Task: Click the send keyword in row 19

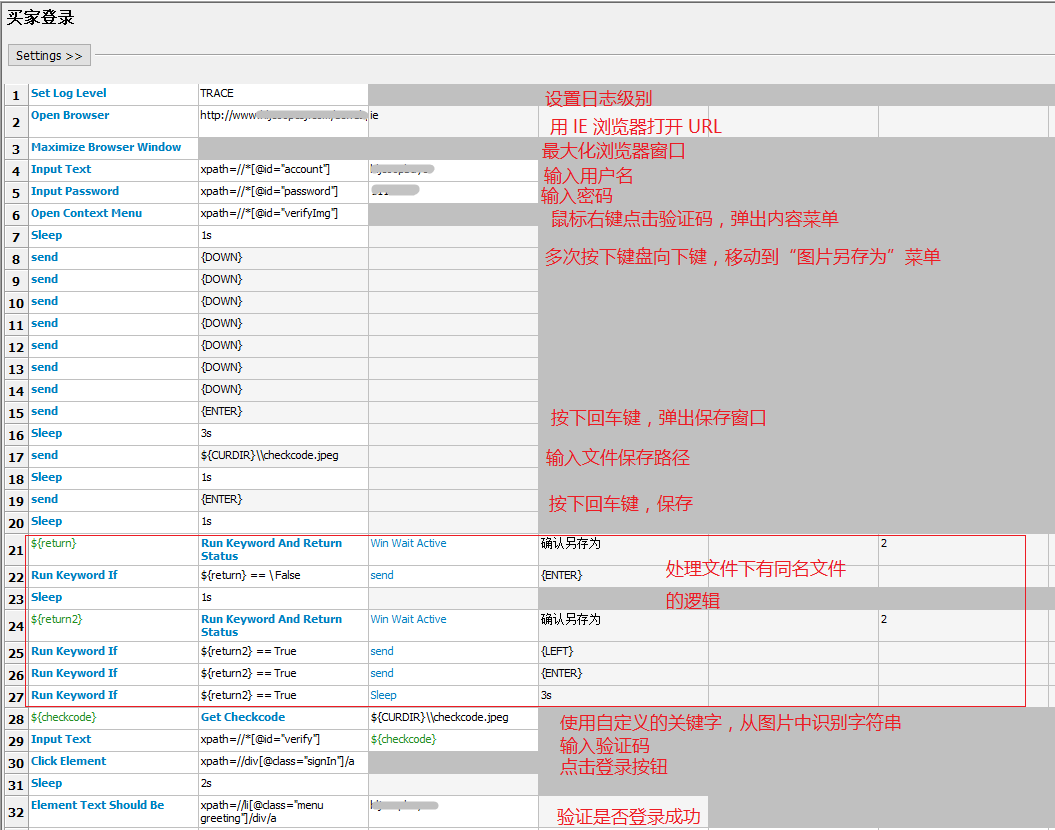Action: click(x=113, y=500)
